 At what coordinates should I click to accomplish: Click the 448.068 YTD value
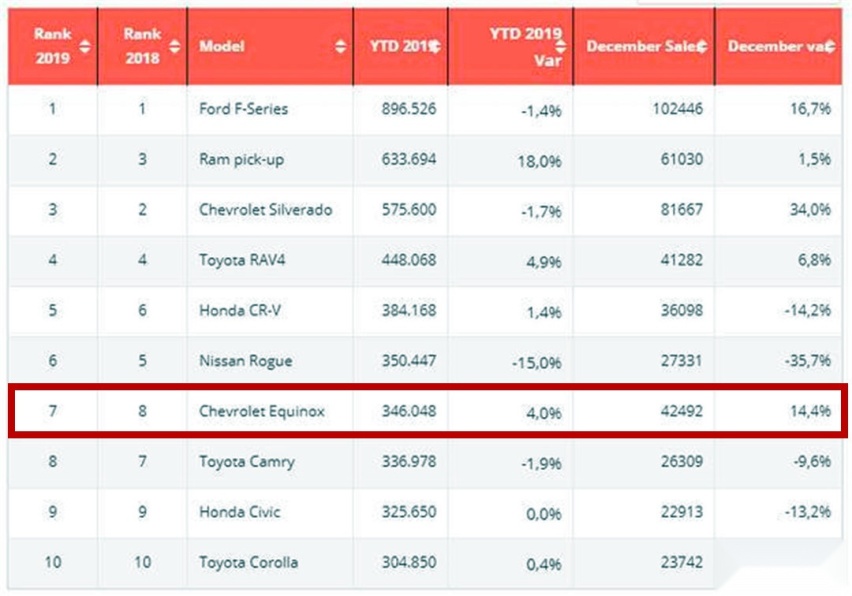[x=409, y=260]
